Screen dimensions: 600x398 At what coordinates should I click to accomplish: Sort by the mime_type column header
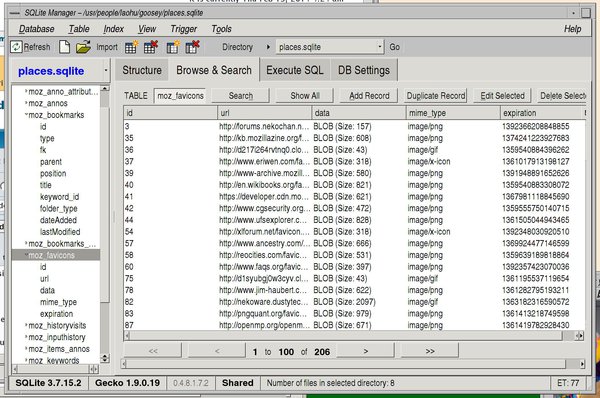(x=453, y=113)
